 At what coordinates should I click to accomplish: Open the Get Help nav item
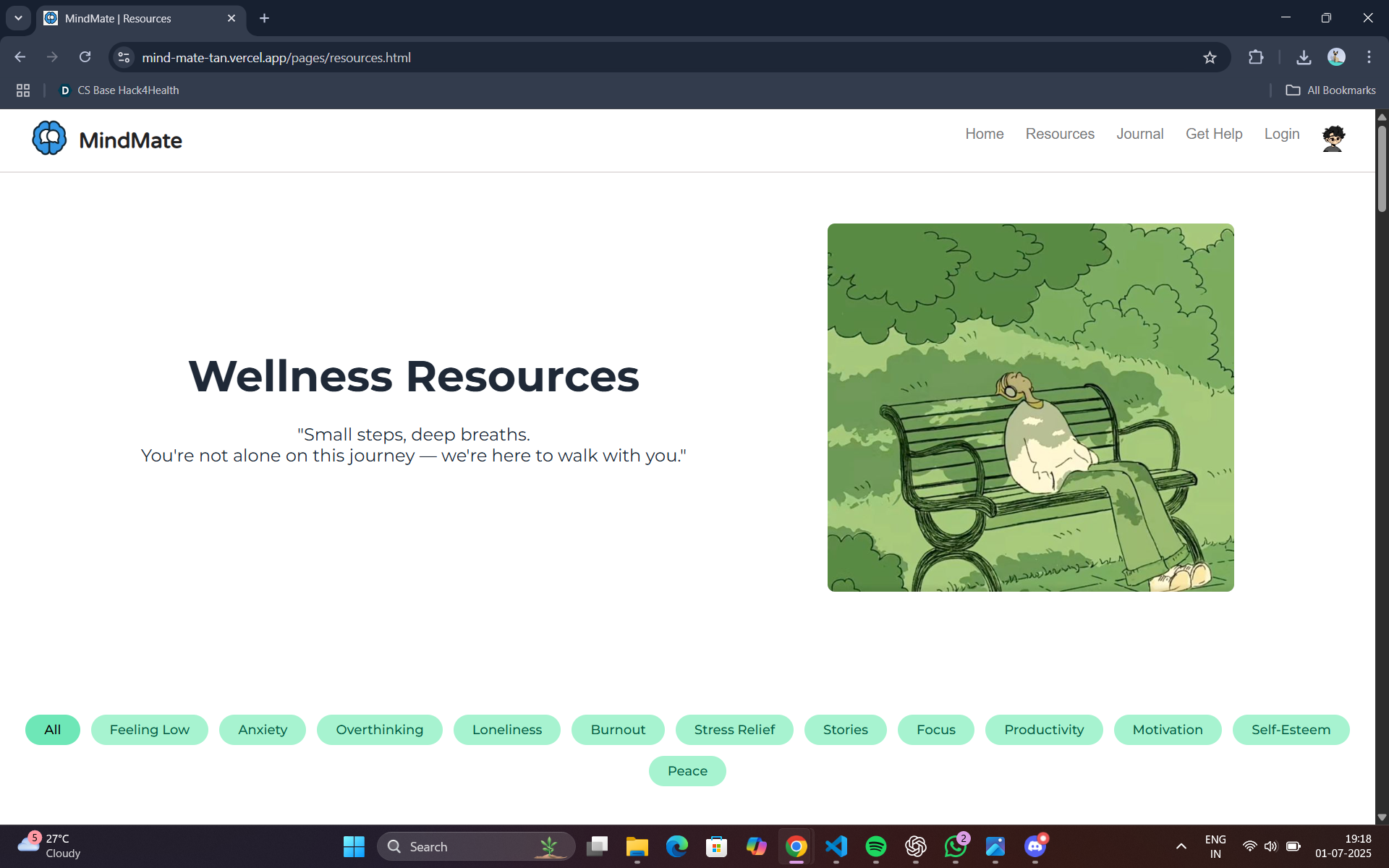pyautogui.click(x=1213, y=134)
